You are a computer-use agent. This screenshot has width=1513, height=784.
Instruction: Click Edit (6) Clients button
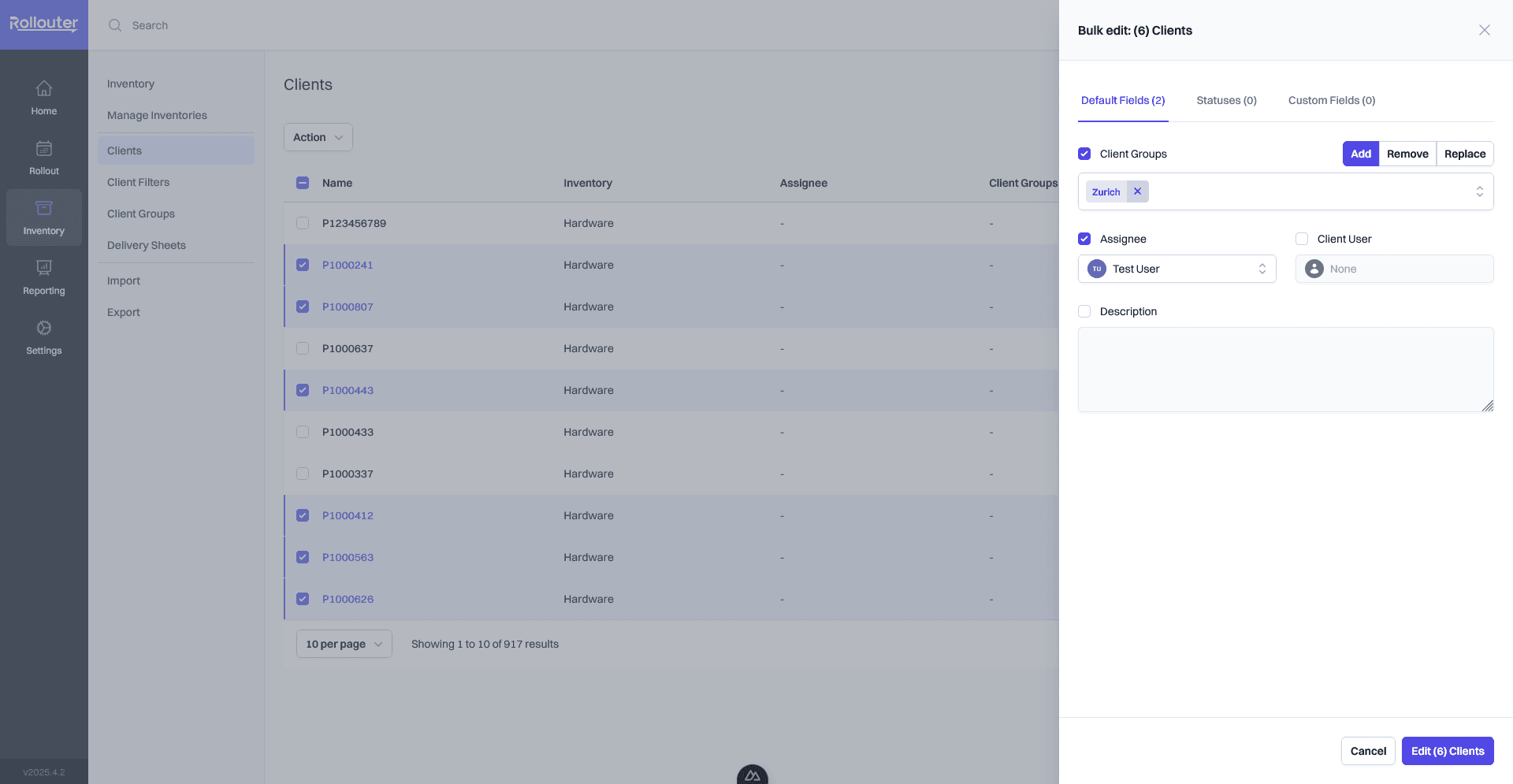[1448, 751]
